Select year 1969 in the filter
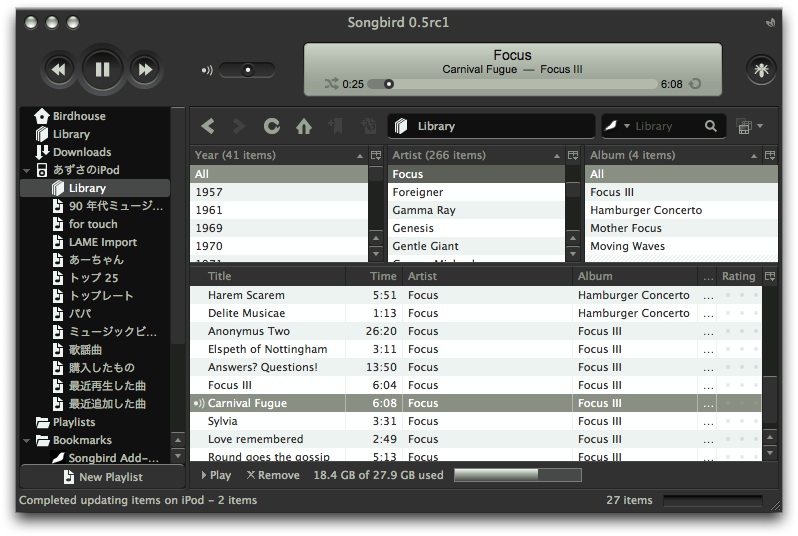 (x=279, y=228)
